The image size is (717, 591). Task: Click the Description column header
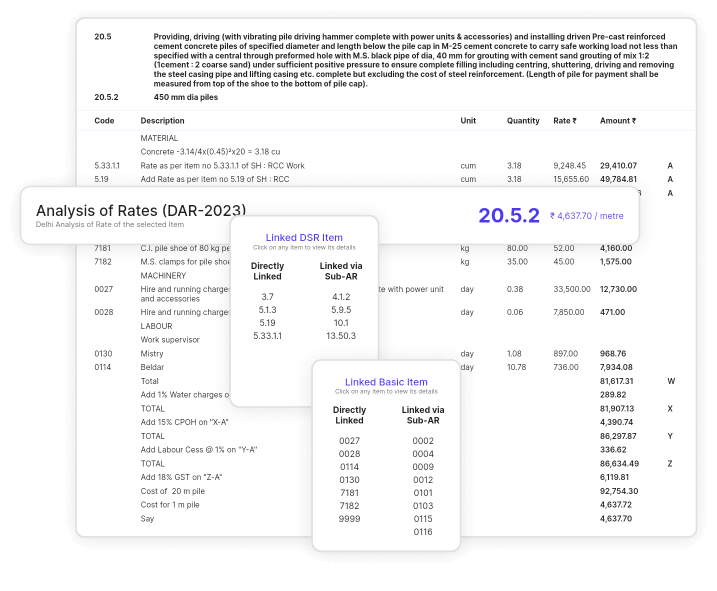162,121
